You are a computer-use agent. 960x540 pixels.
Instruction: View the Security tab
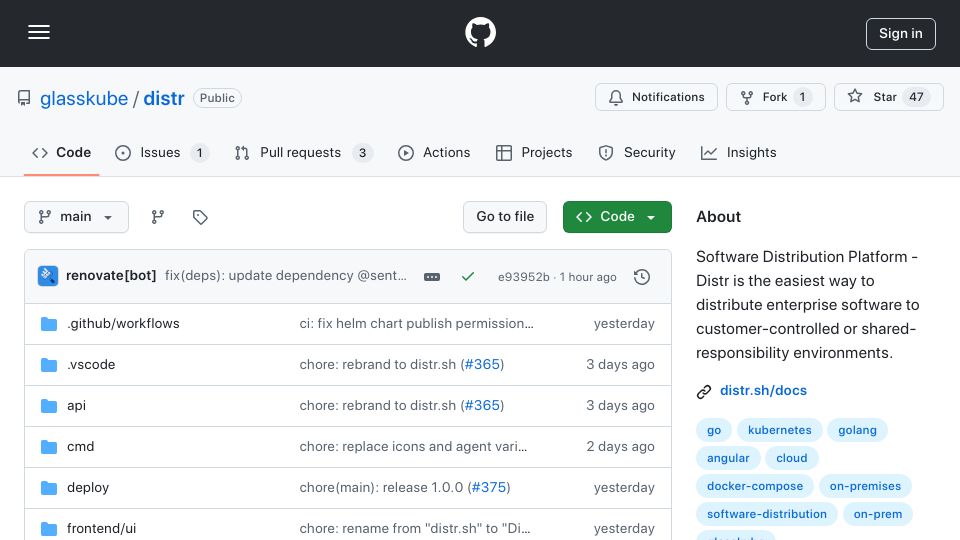pos(637,152)
